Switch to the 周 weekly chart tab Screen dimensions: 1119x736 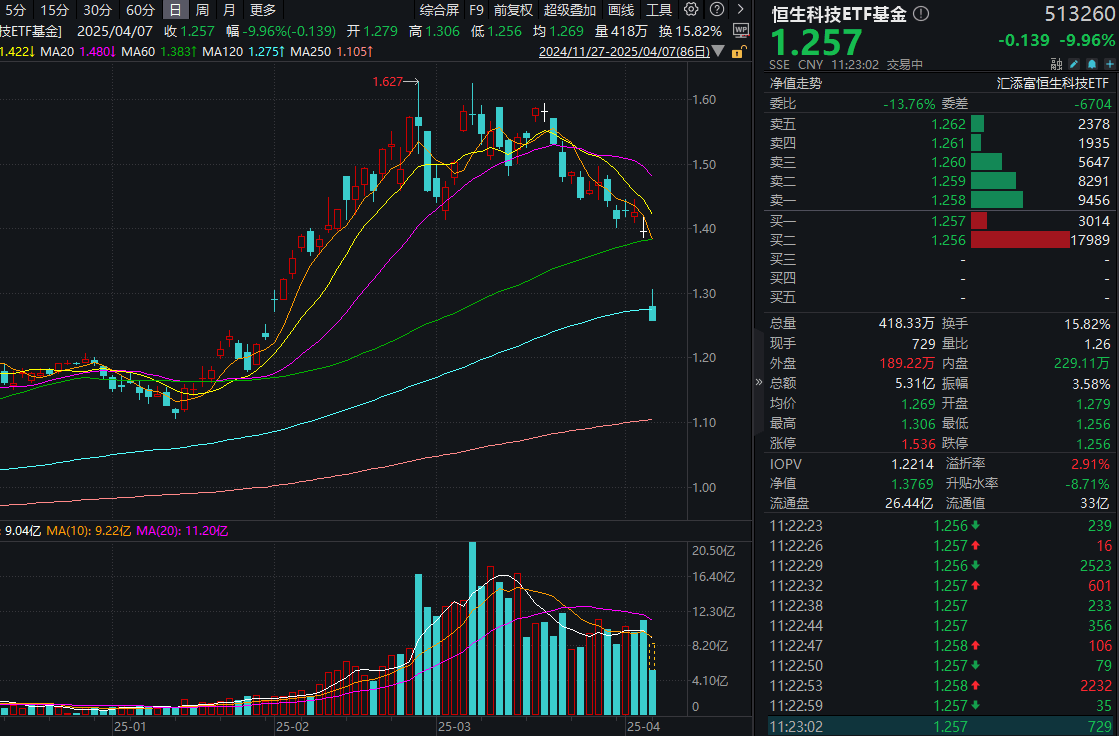pyautogui.click(x=204, y=10)
